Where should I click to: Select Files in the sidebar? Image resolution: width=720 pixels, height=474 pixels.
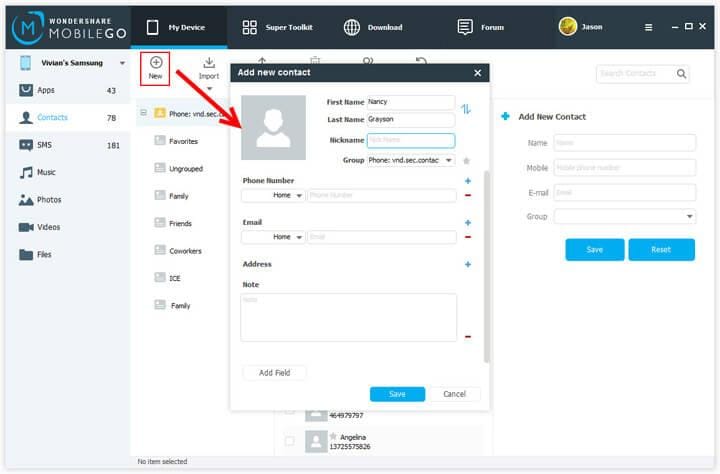pyautogui.click(x=68, y=254)
